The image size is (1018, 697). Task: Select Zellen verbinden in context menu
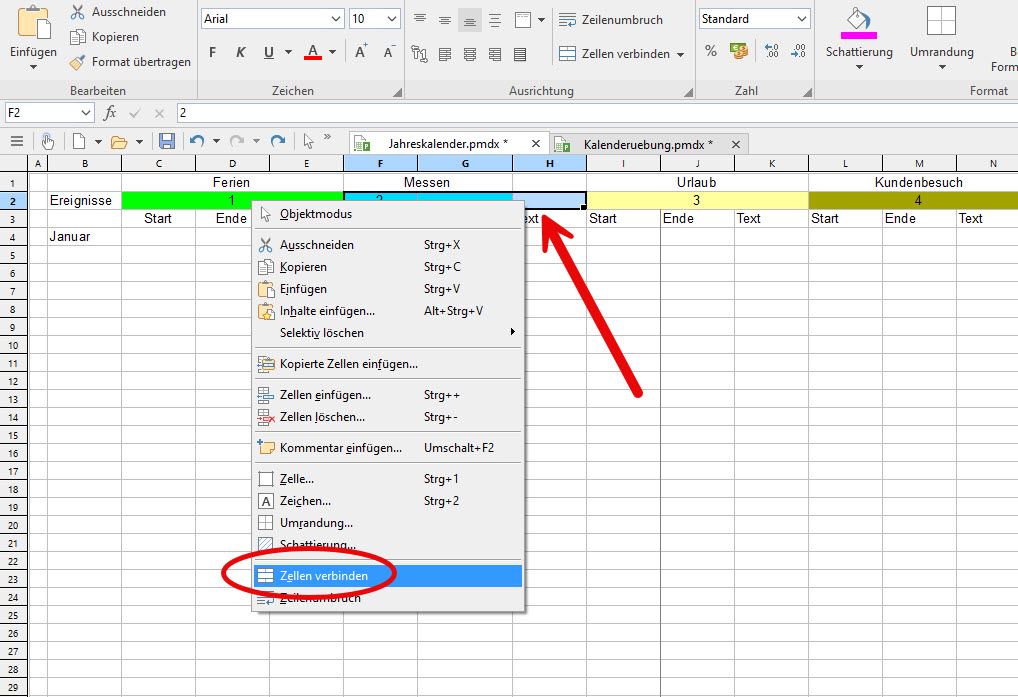coord(323,576)
